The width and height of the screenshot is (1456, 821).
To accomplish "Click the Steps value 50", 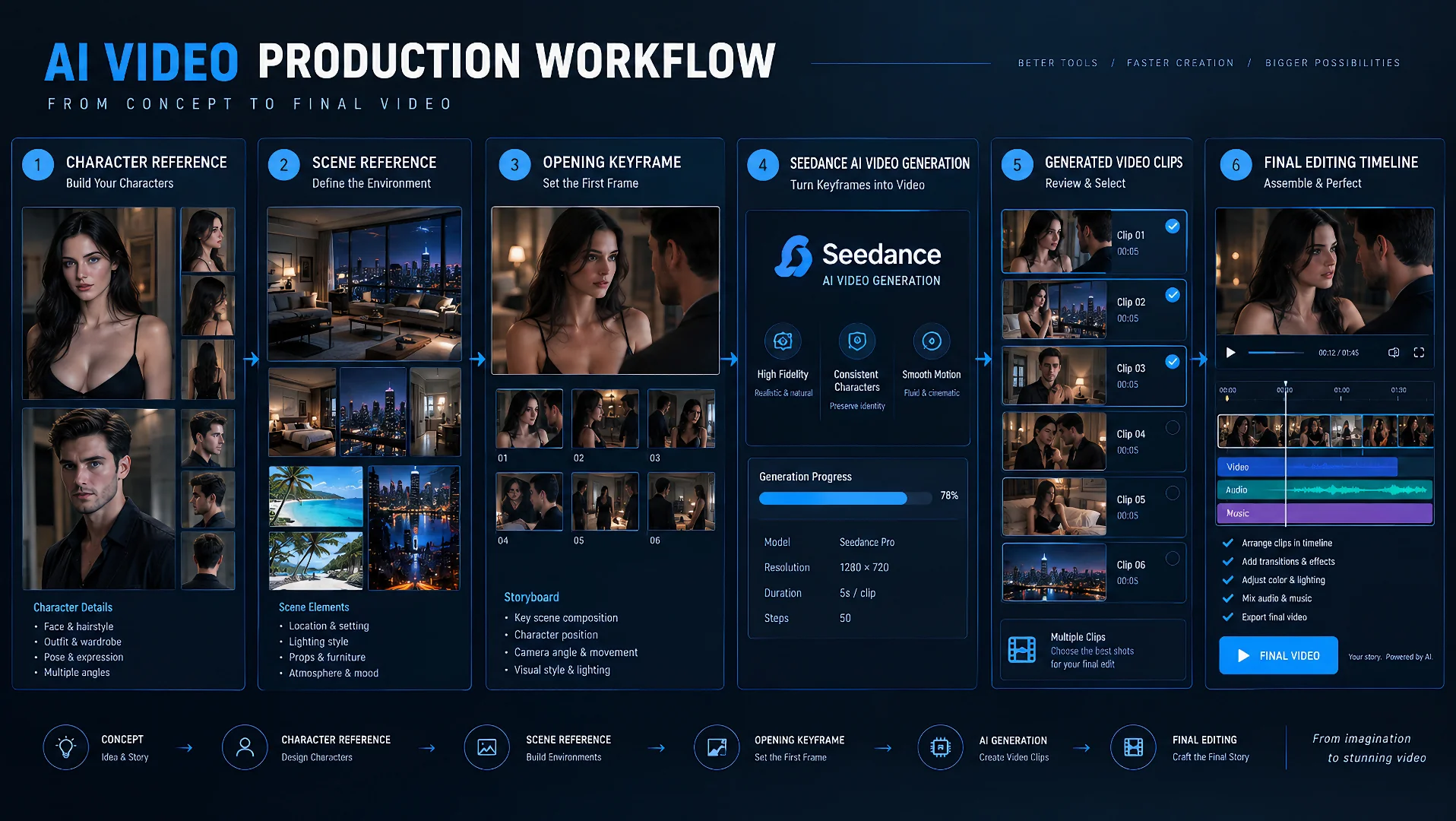I will click(x=845, y=618).
